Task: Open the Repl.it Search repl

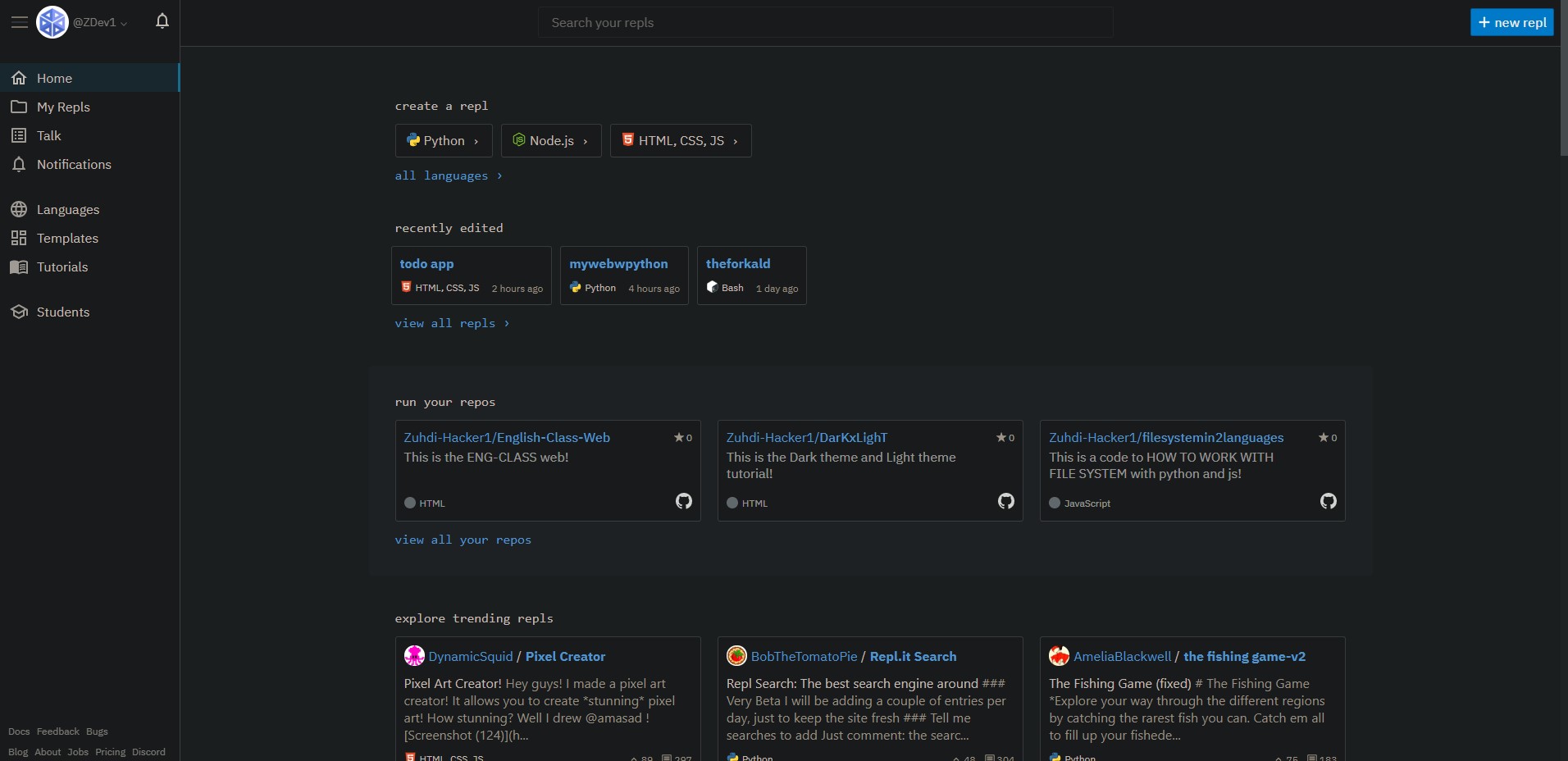Action: tap(913, 656)
